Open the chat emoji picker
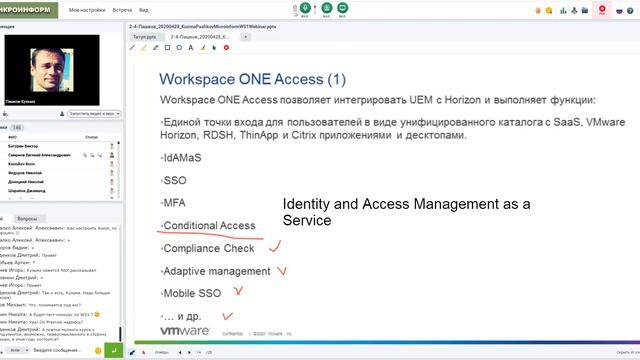 98,351
